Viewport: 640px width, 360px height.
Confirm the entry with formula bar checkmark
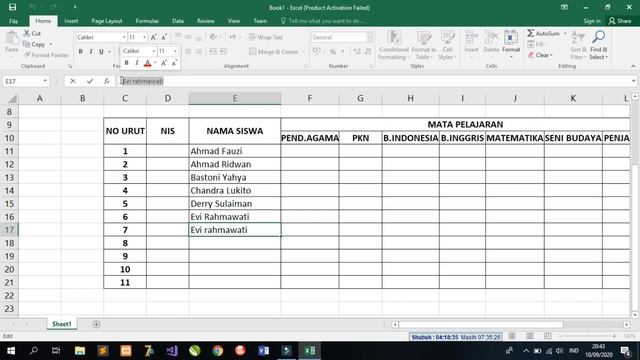pyautogui.click(x=89, y=81)
